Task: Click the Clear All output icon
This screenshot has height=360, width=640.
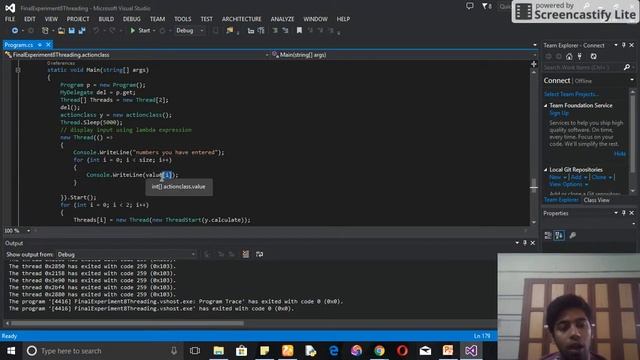Action: (245, 254)
